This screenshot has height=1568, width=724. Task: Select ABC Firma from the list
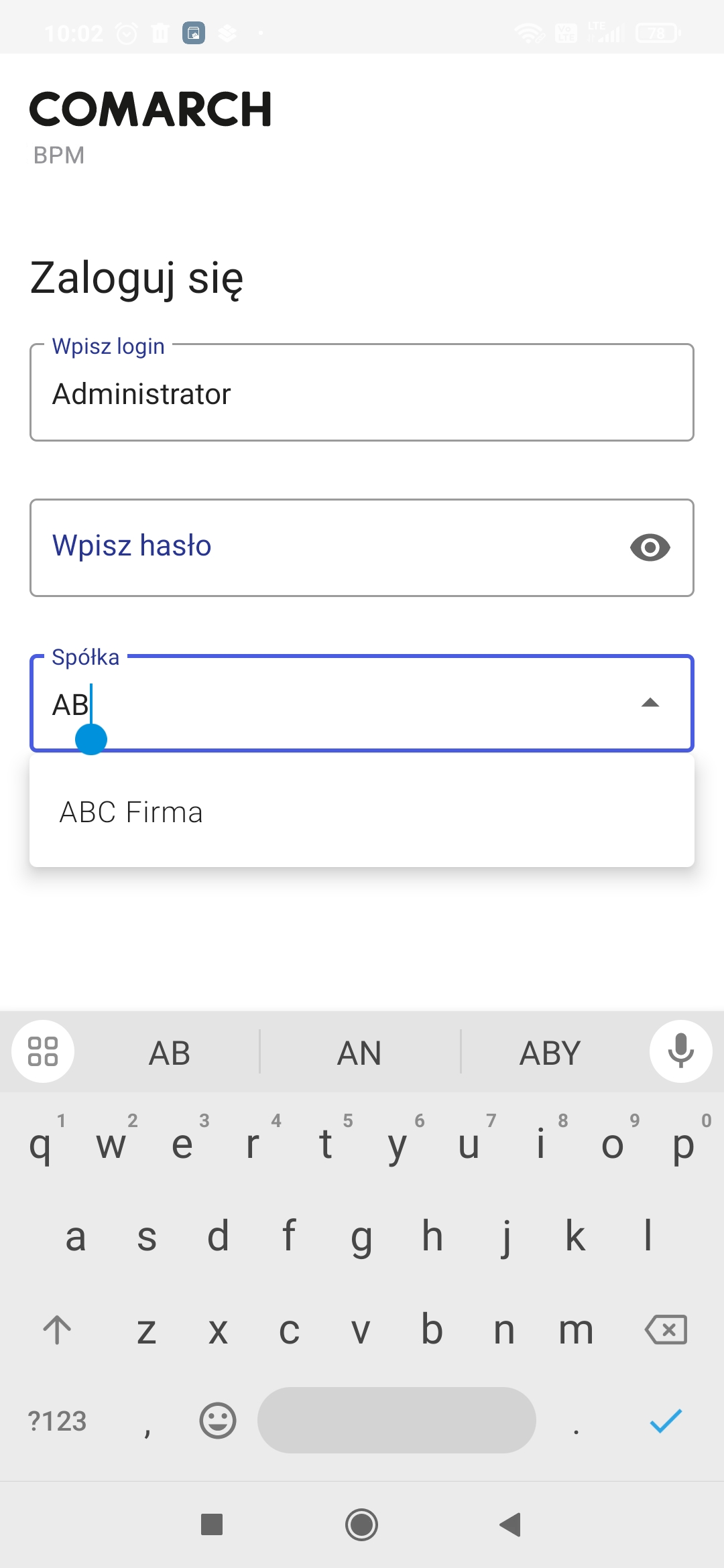pos(131,812)
